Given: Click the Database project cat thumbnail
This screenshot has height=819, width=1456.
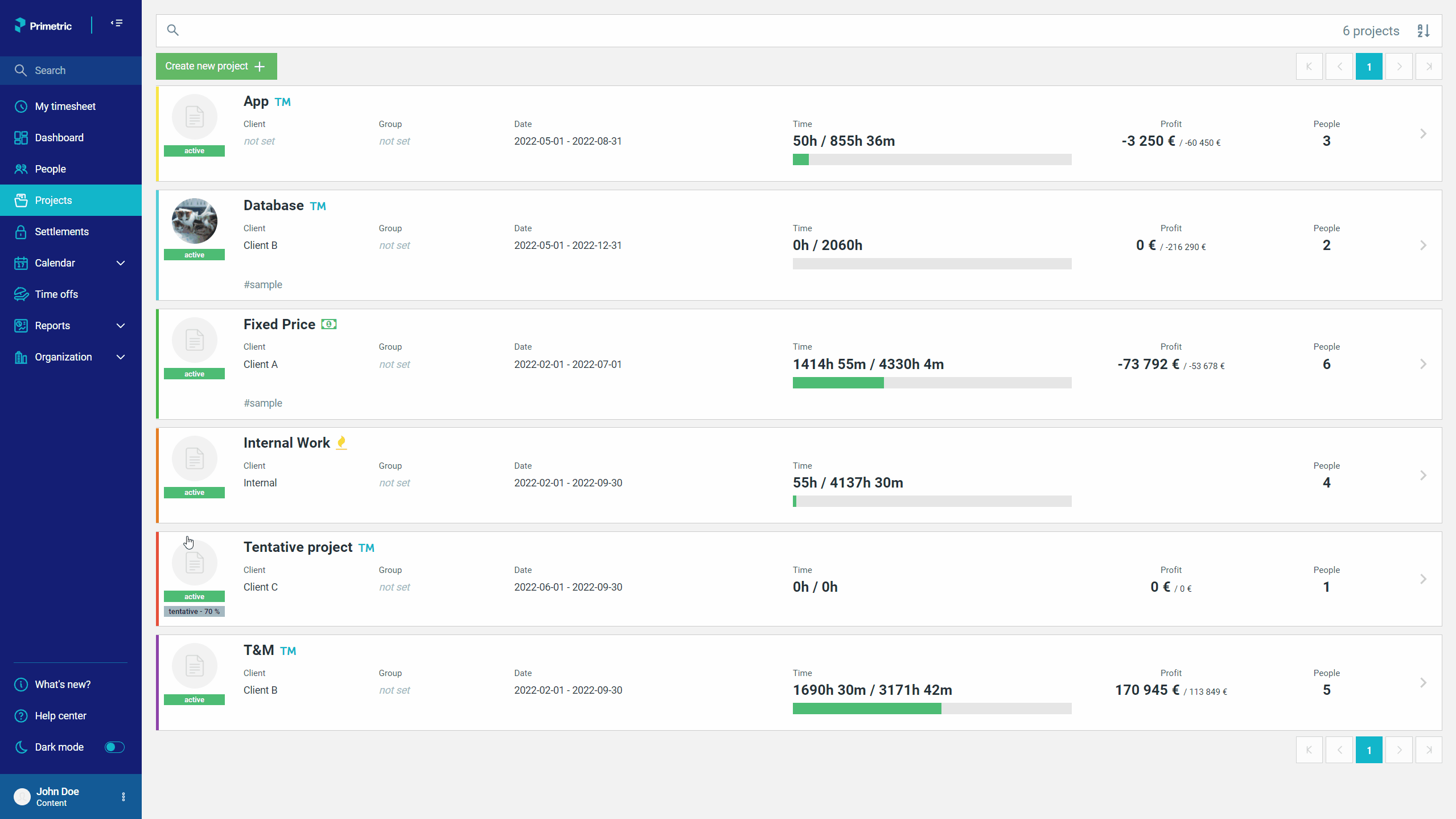Looking at the screenshot, I should pyautogui.click(x=195, y=221).
